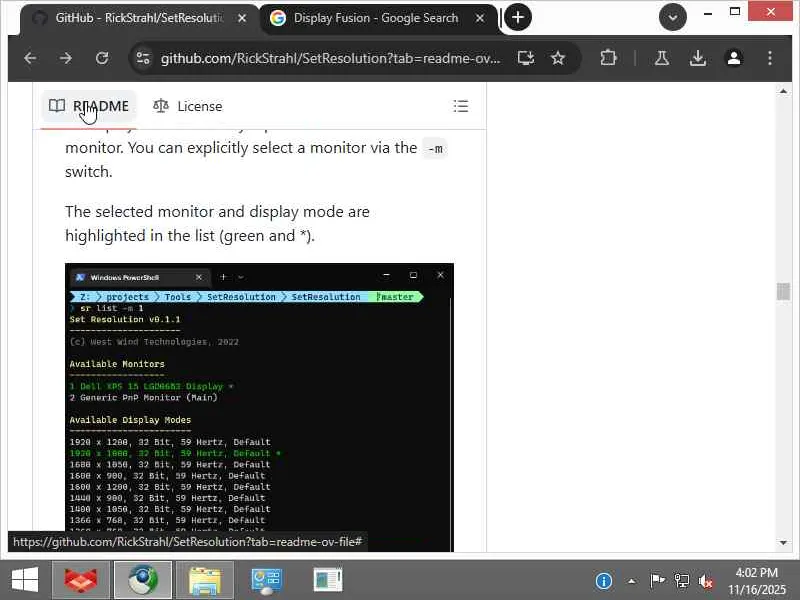
Task: Open the Chromium browser taskbar icon
Action: click(x=143, y=580)
